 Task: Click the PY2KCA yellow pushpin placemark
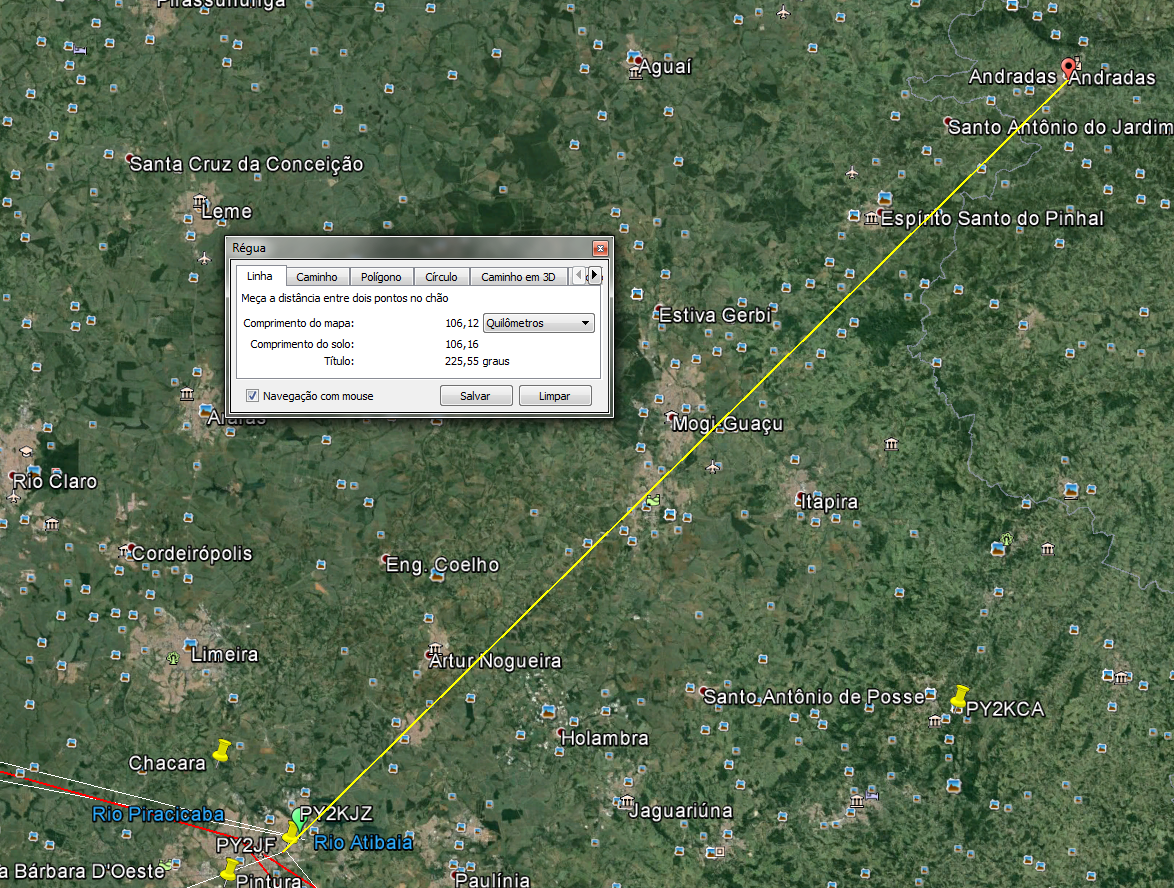click(960, 697)
